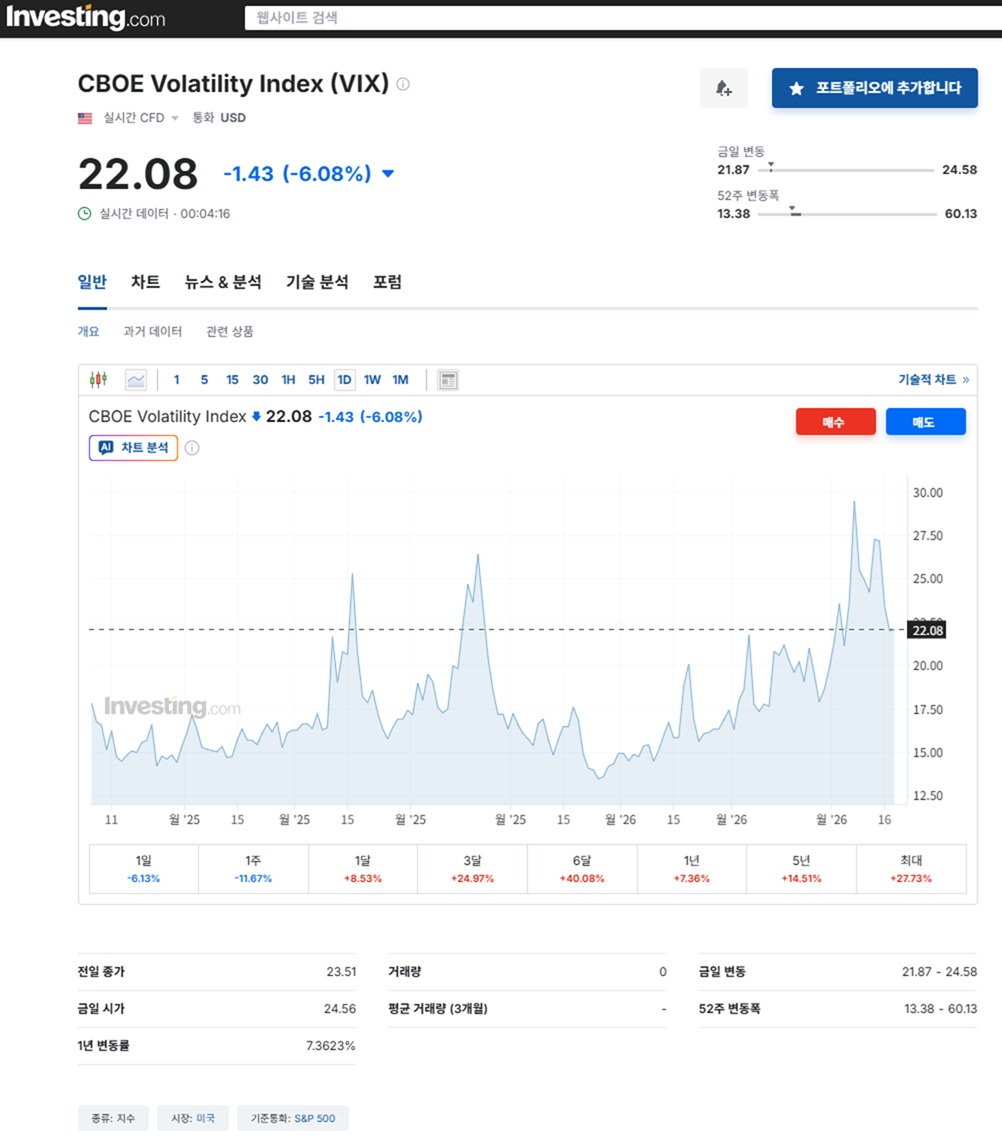Select the 15 minute interval
Image resolution: width=1002 pixels, height=1142 pixels.
[232, 379]
